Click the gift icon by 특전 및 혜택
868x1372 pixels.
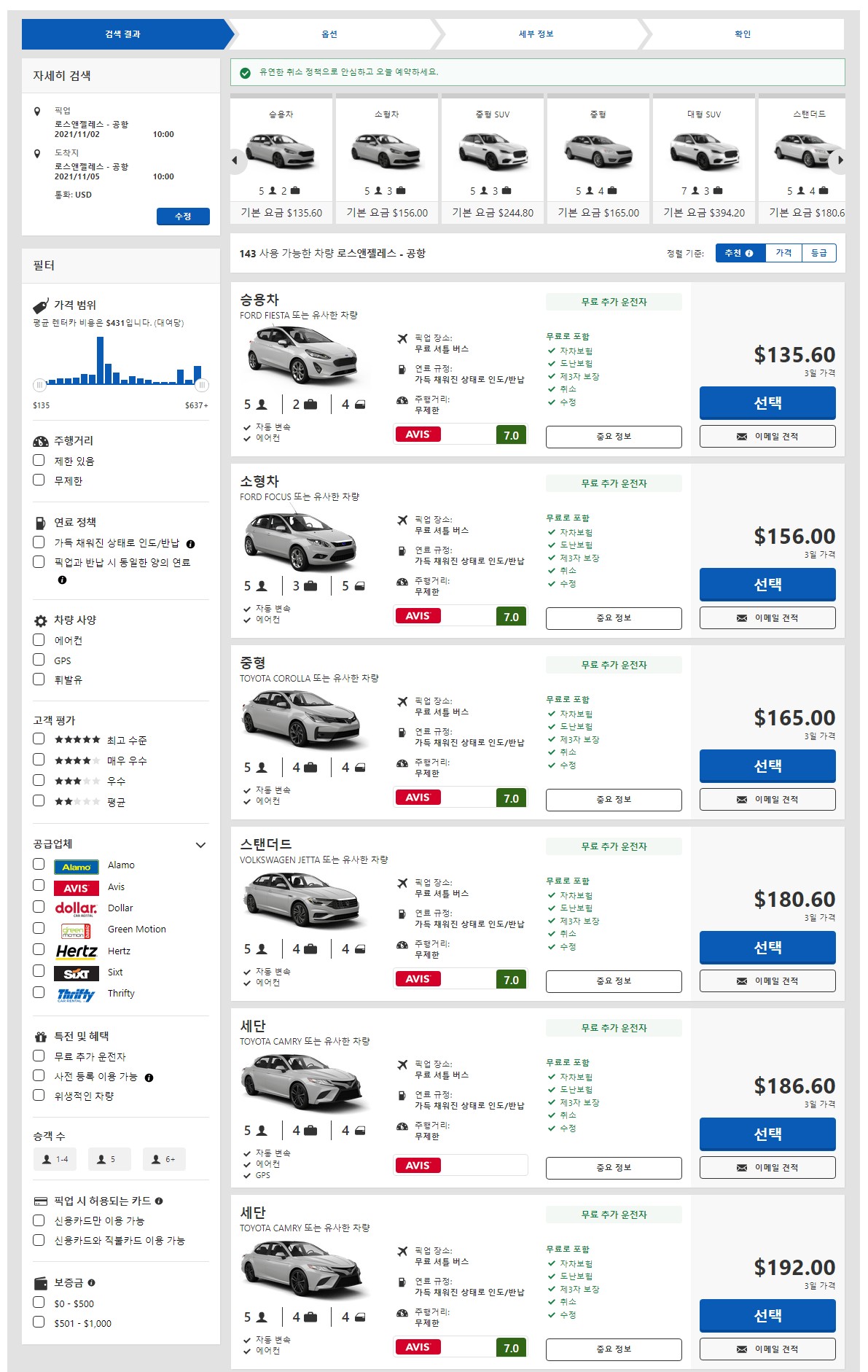[41, 1037]
